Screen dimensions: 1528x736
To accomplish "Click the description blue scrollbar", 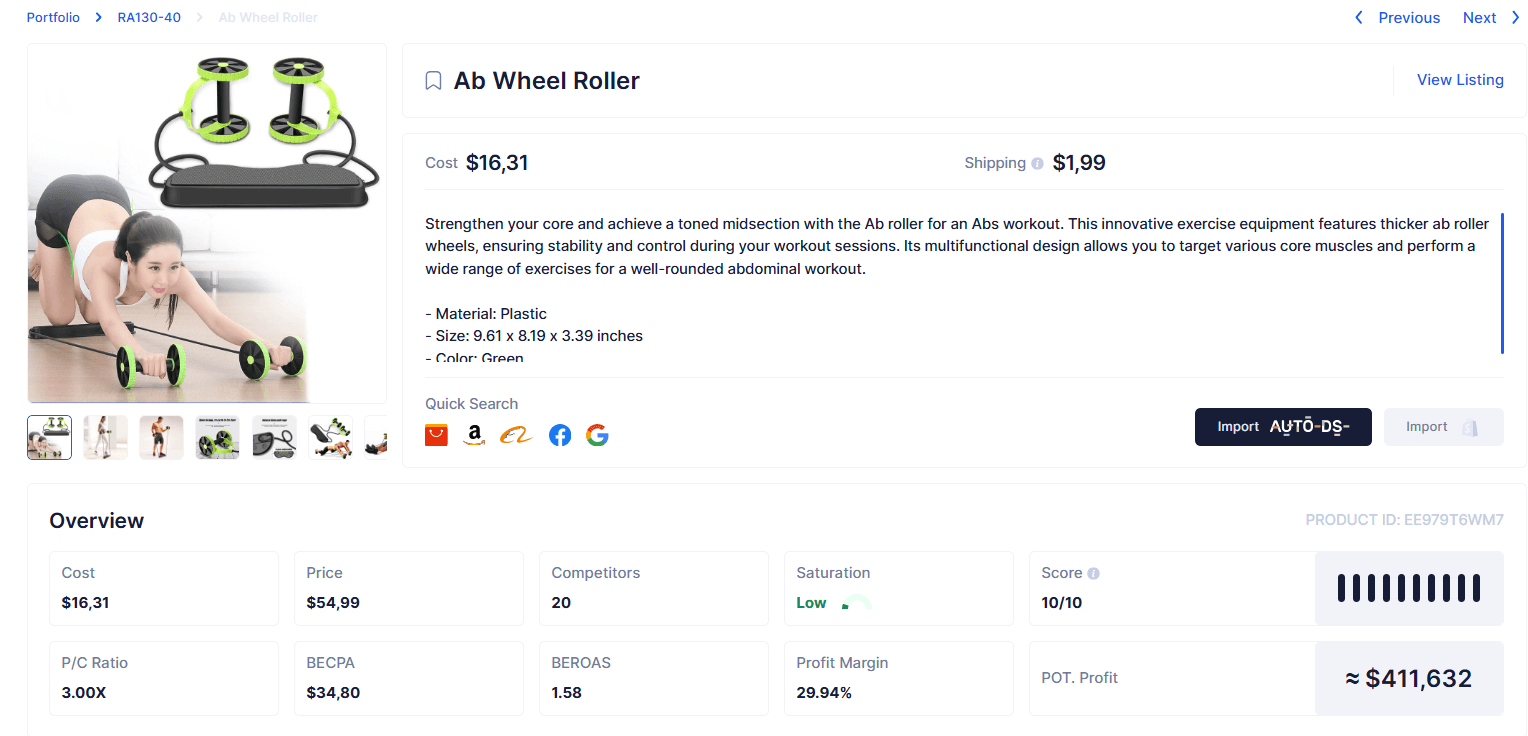I will [1502, 283].
